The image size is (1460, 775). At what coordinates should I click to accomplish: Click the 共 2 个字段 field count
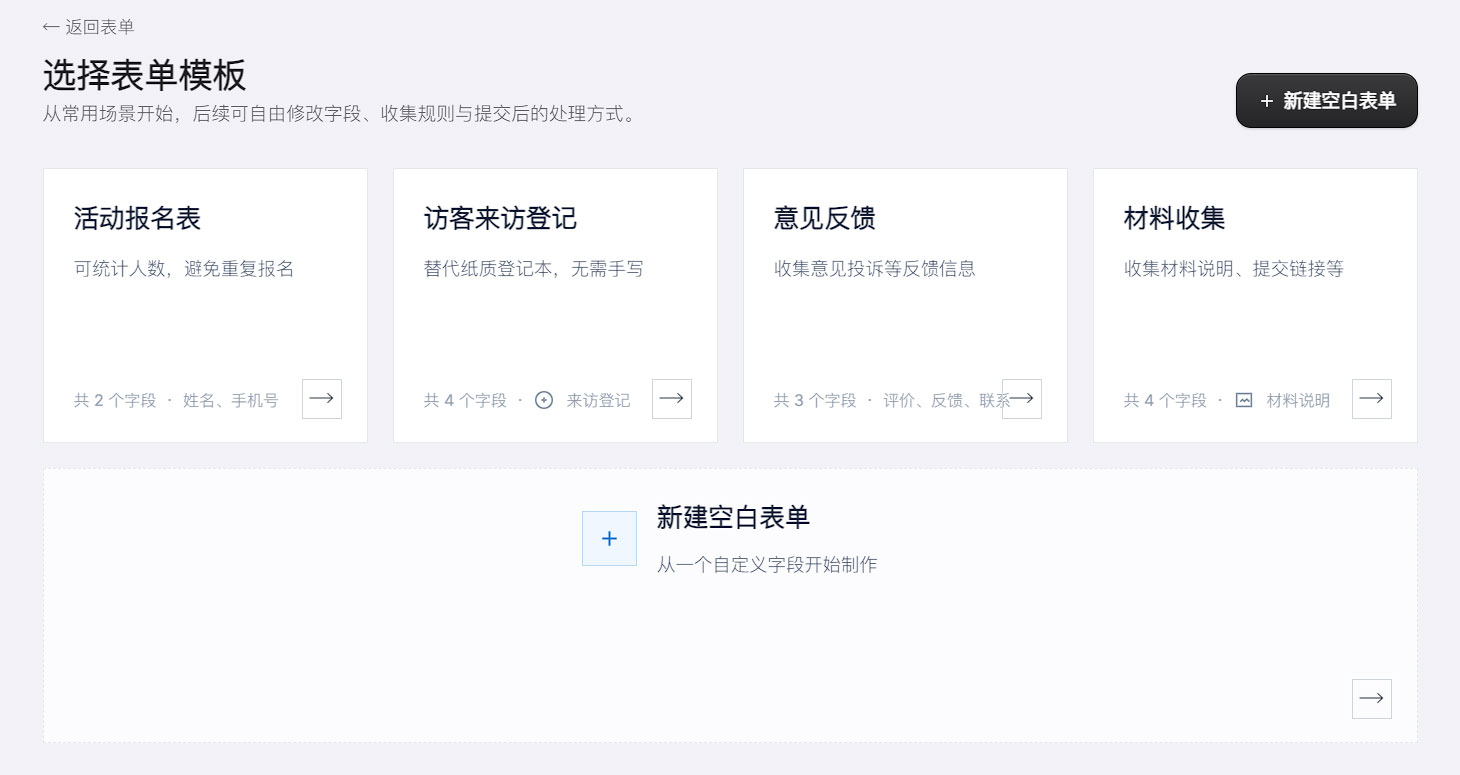coord(115,400)
